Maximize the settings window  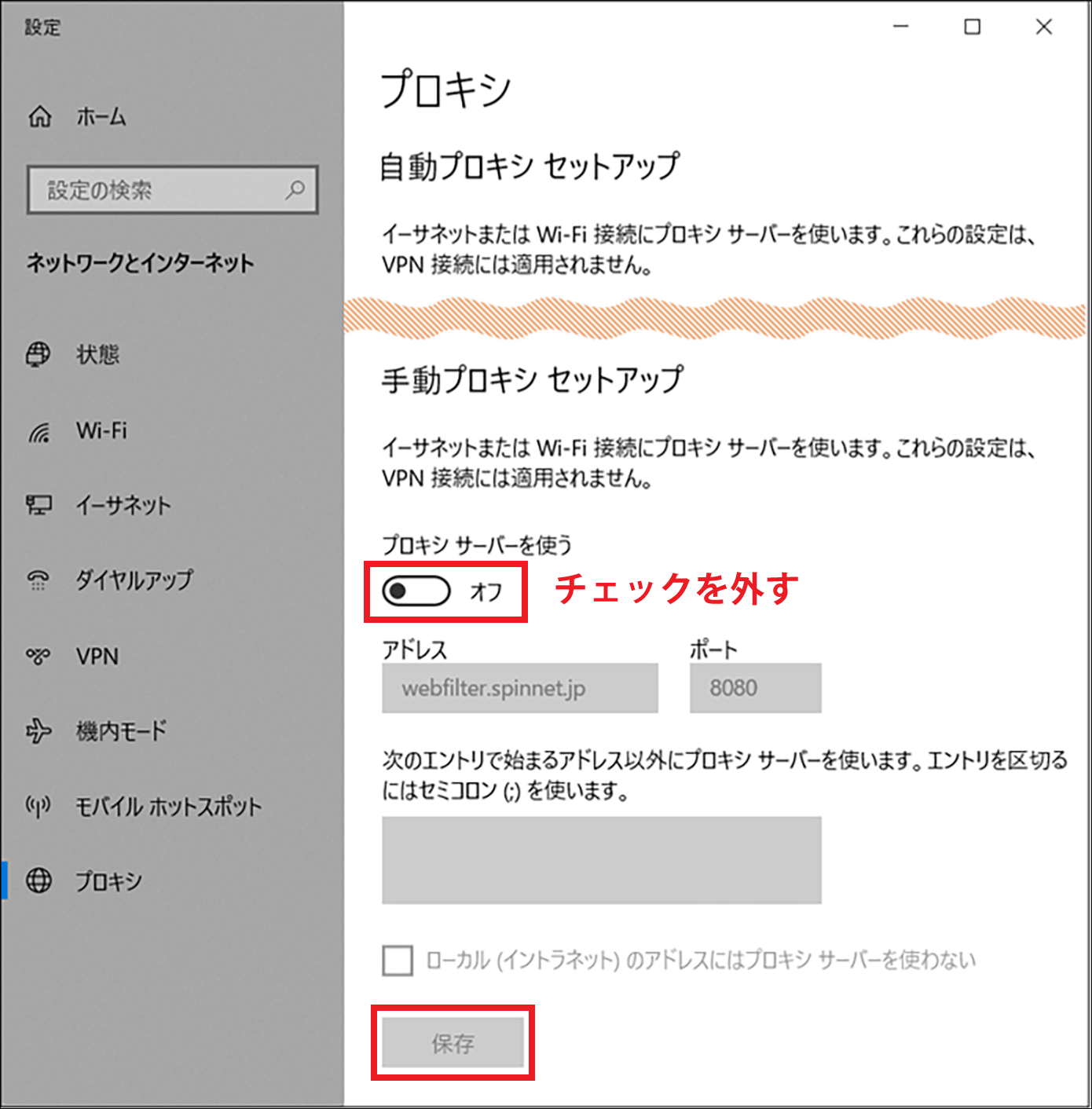click(x=973, y=27)
